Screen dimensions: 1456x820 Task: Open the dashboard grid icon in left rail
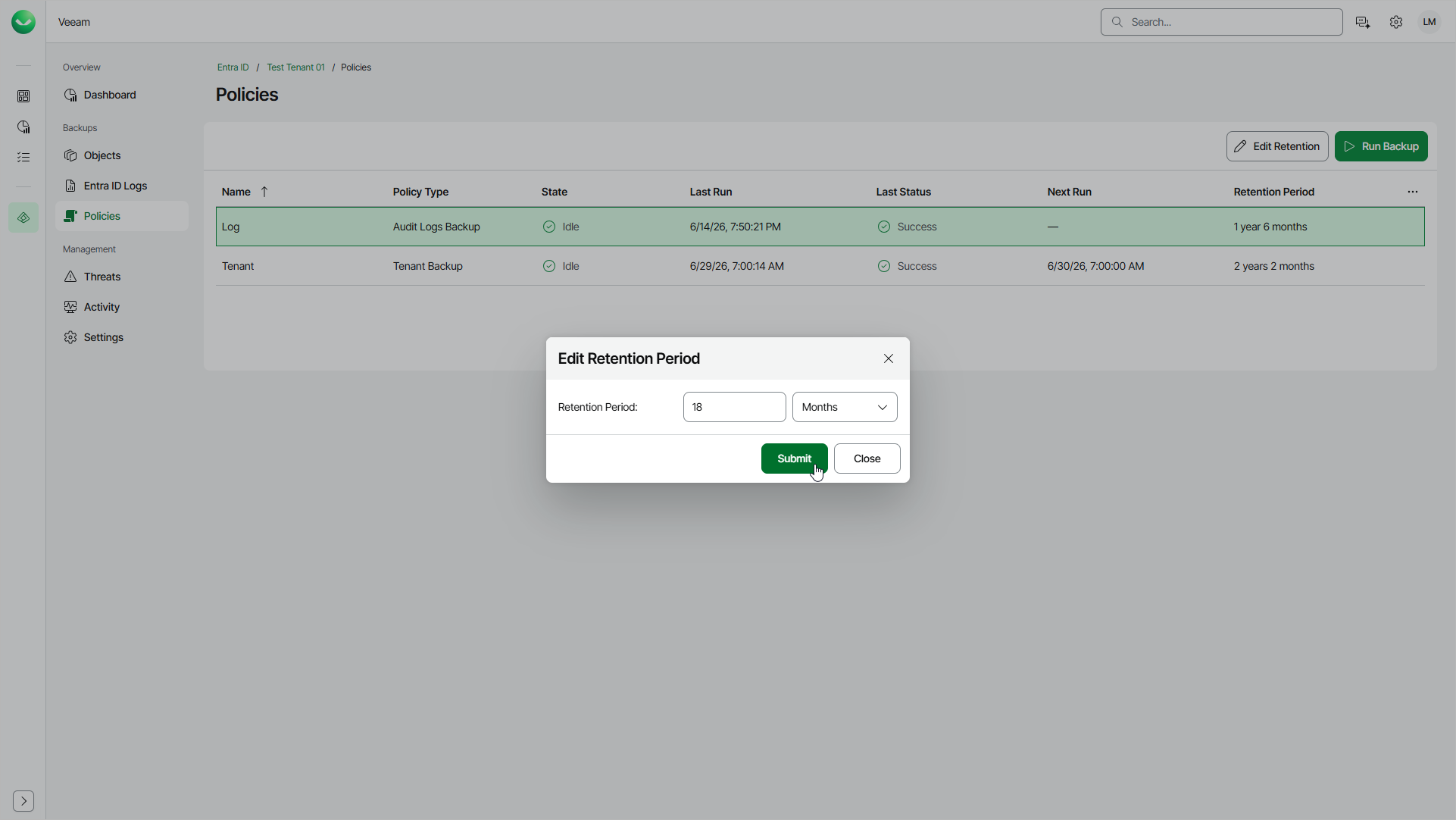pos(23,96)
